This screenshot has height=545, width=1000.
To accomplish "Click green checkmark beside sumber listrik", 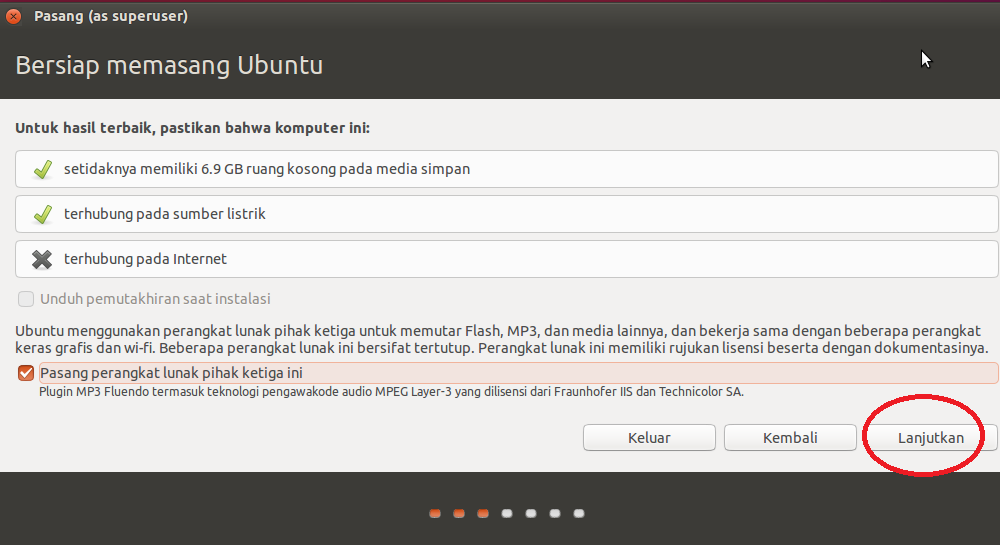I will pyautogui.click(x=43, y=214).
